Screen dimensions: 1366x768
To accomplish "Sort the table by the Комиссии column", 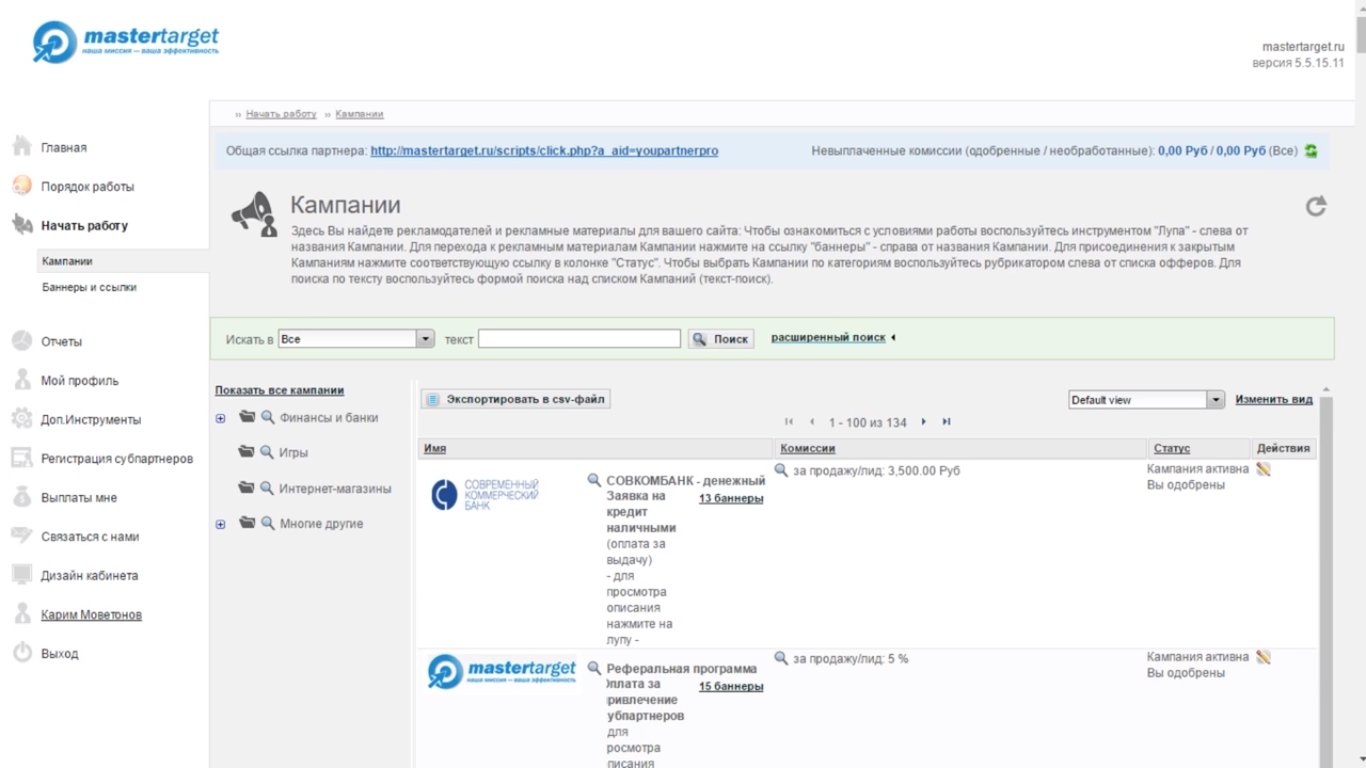I will [x=808, y=449].
